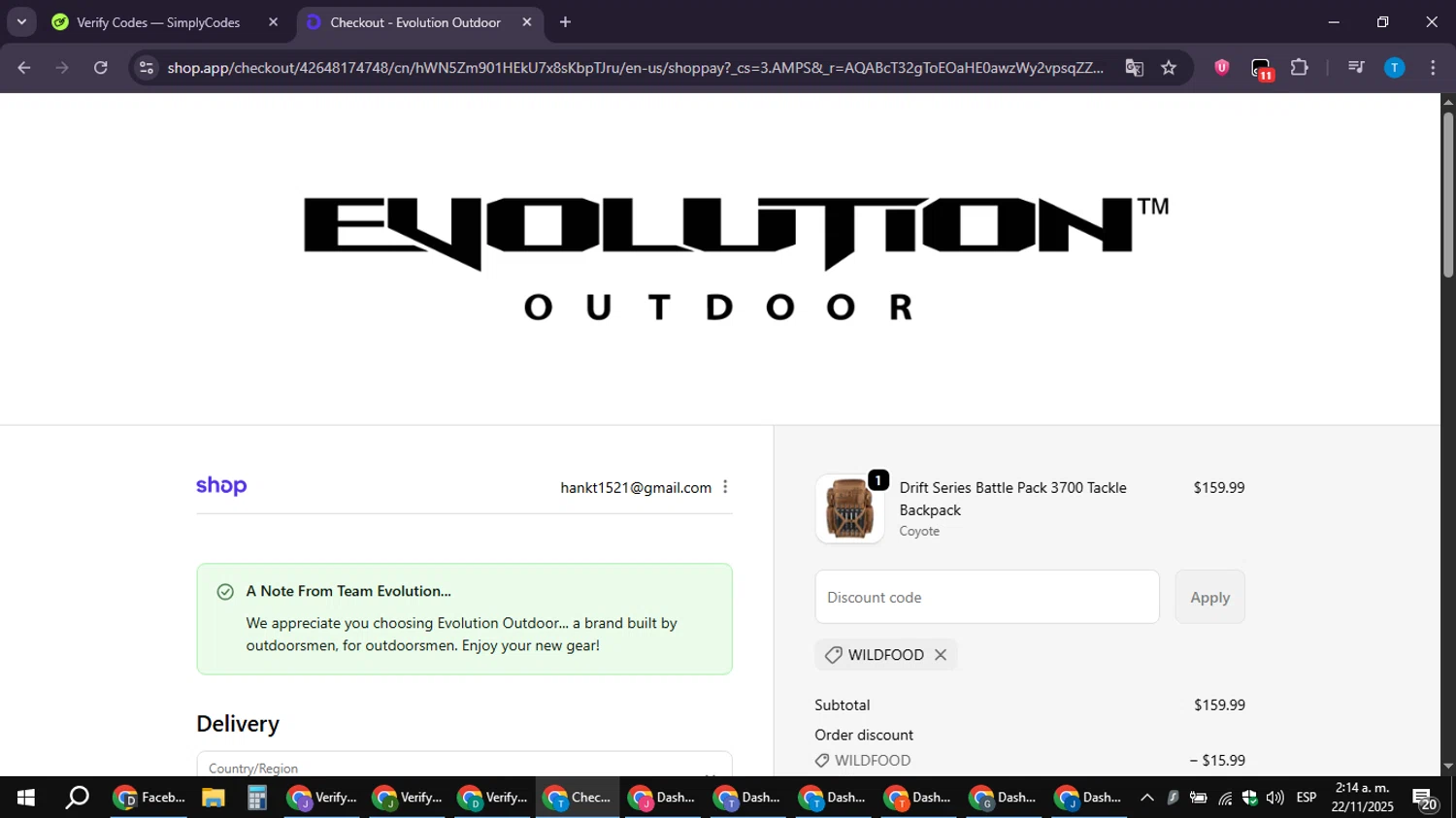The image size is (1456, 818).
Task: Click the battery status tray icon
Action: pos(1199,799)
